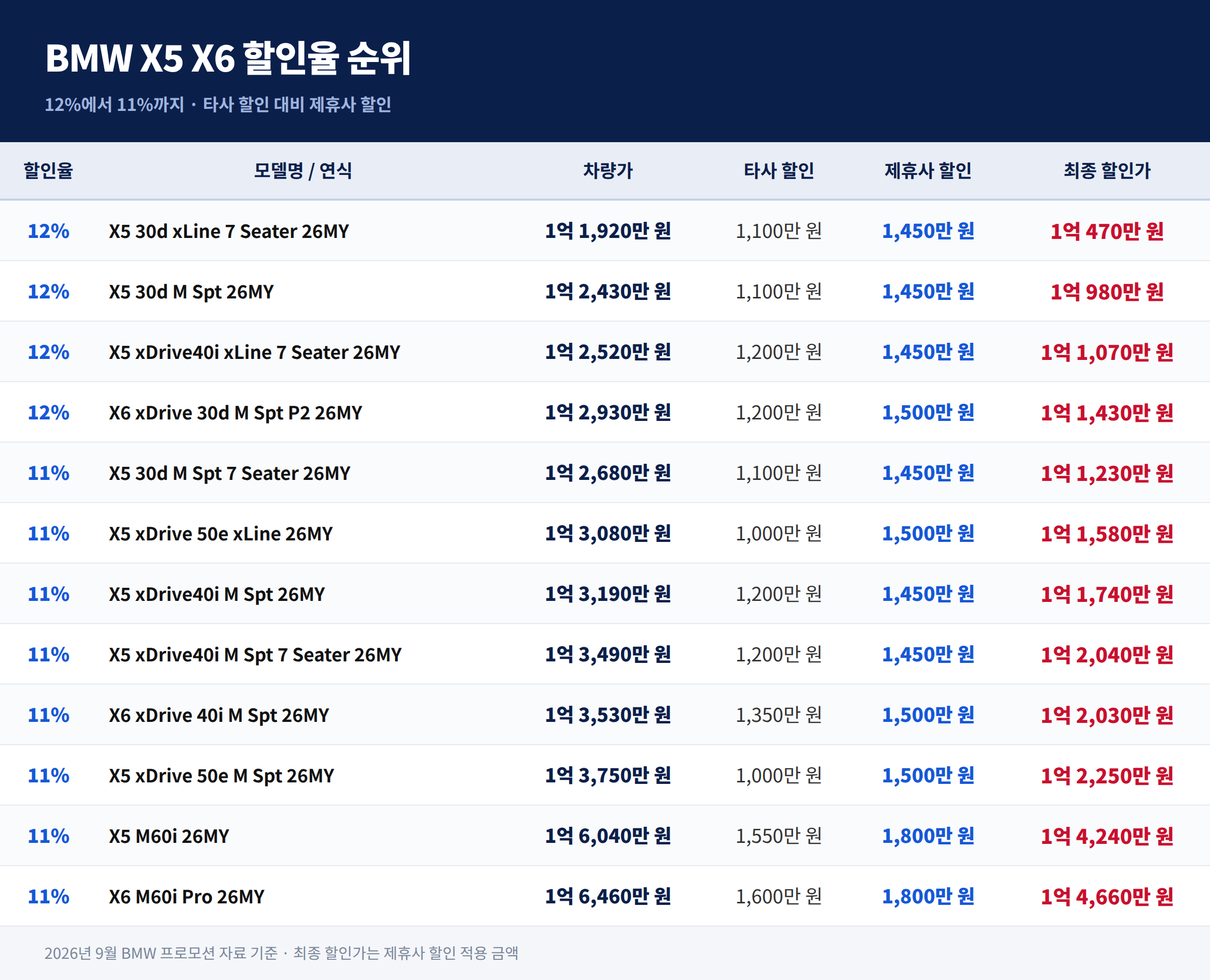
Task: Select competitor discount "1,550만 원"
Action: [x=778, y=835]
